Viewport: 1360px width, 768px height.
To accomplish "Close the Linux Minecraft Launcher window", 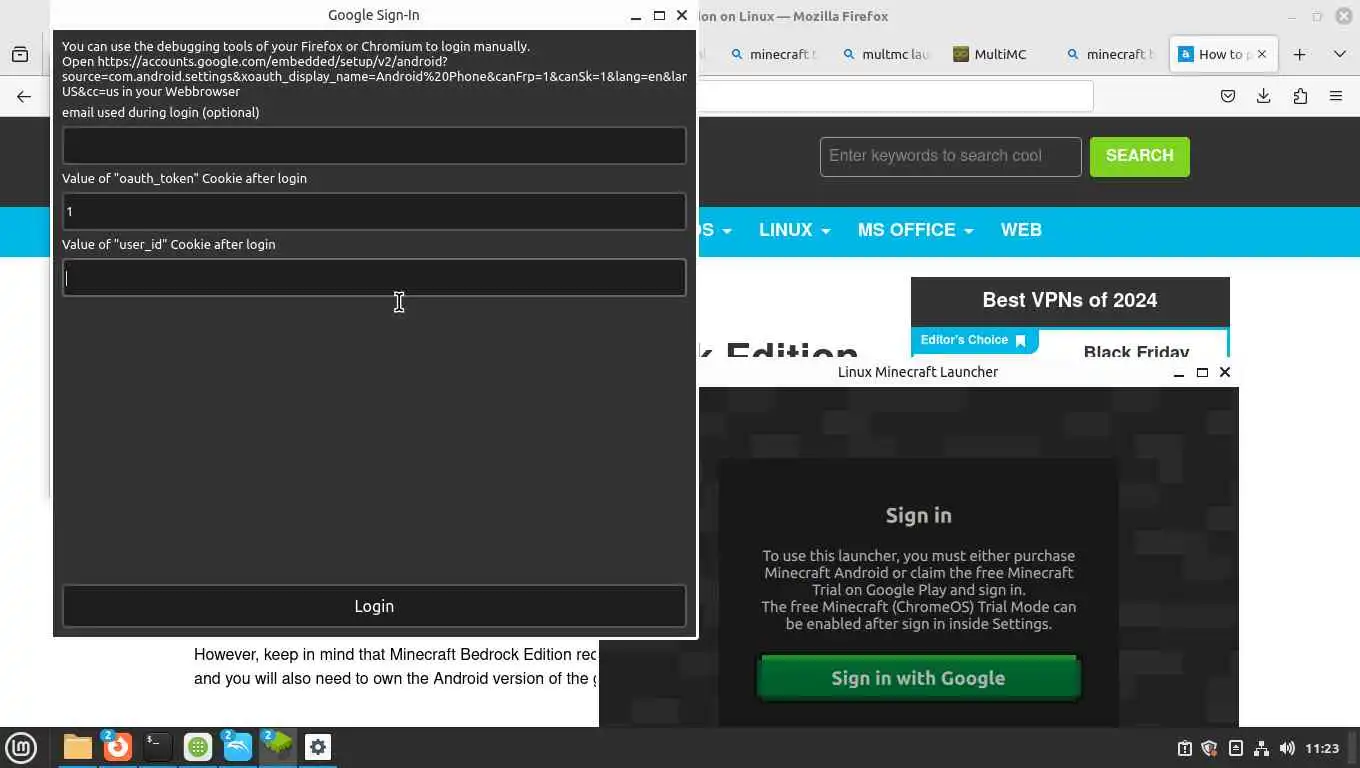I will coord(1225,372).
